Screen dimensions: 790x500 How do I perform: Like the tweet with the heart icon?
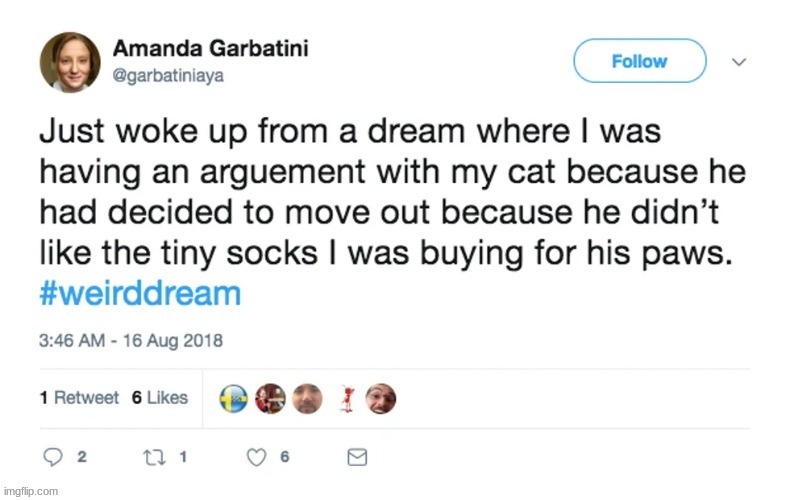coord(256,457)
